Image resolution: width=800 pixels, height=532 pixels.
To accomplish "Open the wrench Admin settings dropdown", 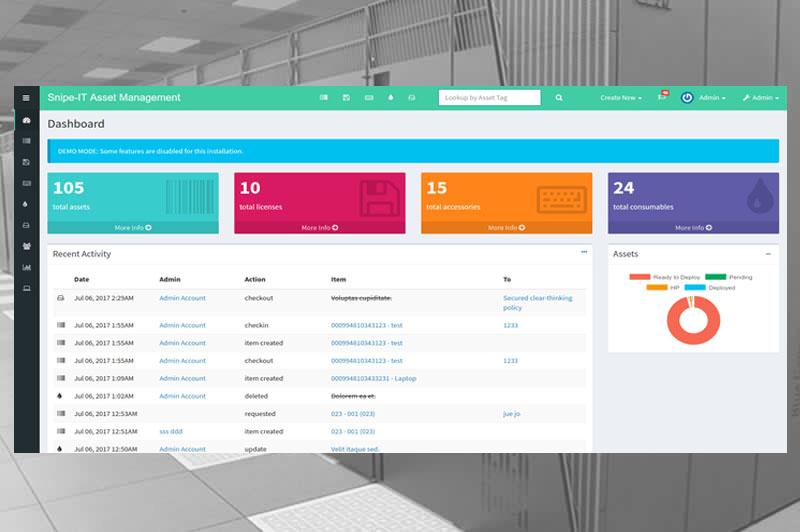I will [761, 98].
